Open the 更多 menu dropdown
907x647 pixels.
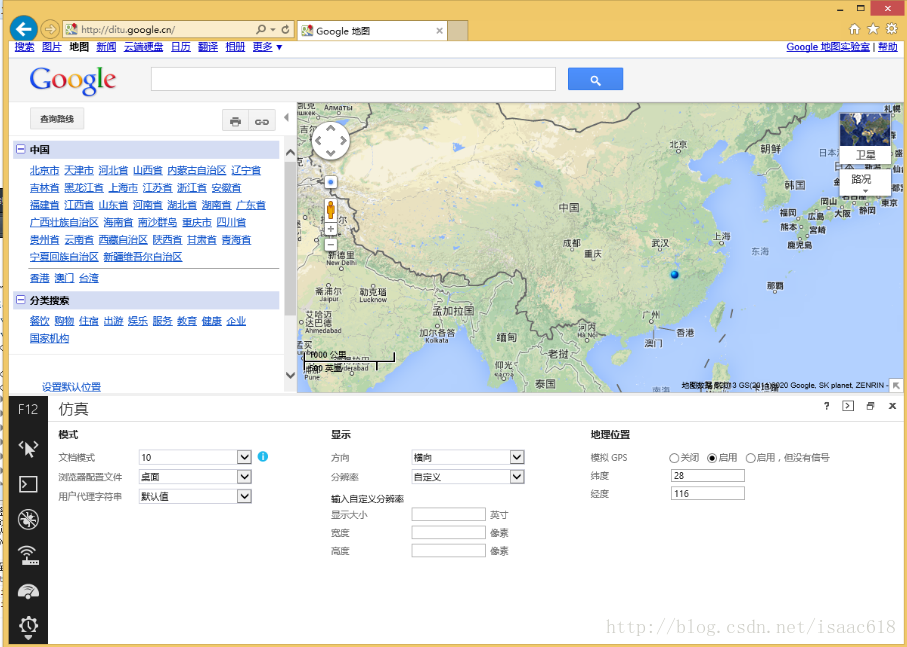point(267,47)
